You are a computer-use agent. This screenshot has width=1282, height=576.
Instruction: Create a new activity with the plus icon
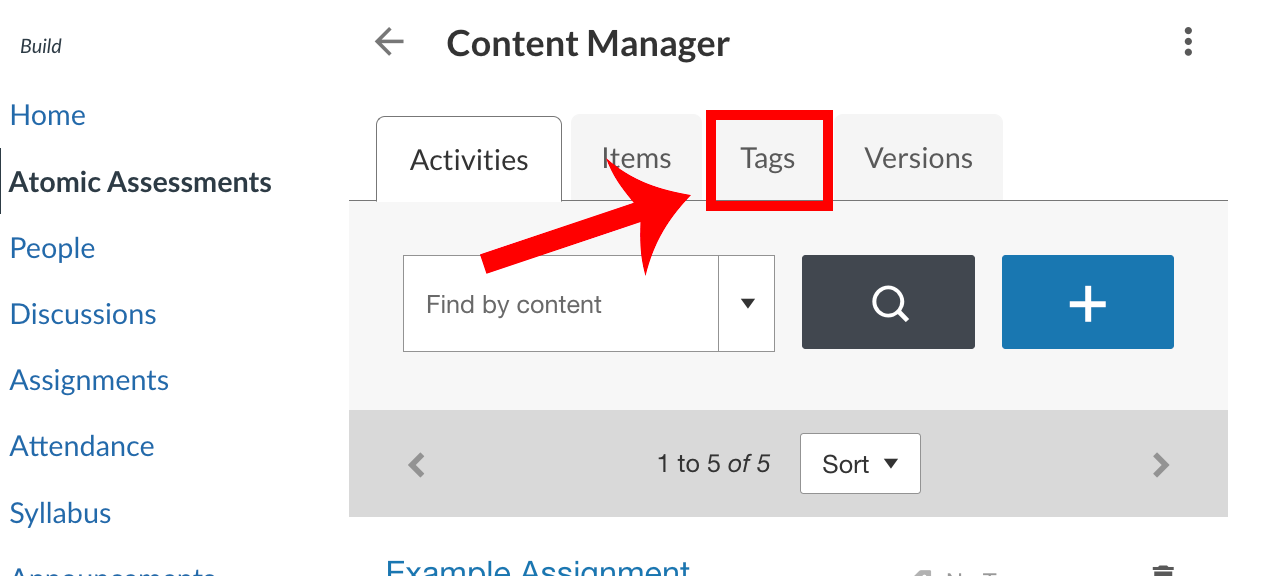pos(1087,302)
